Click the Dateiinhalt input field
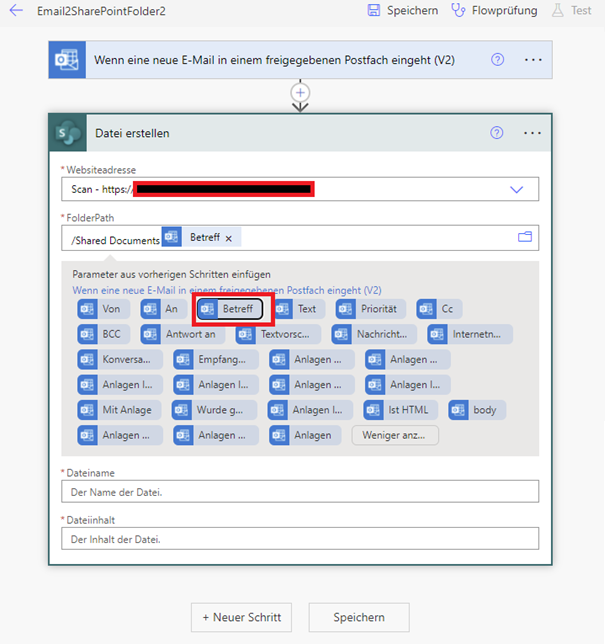The image size is (605, 644). [300, 539]
